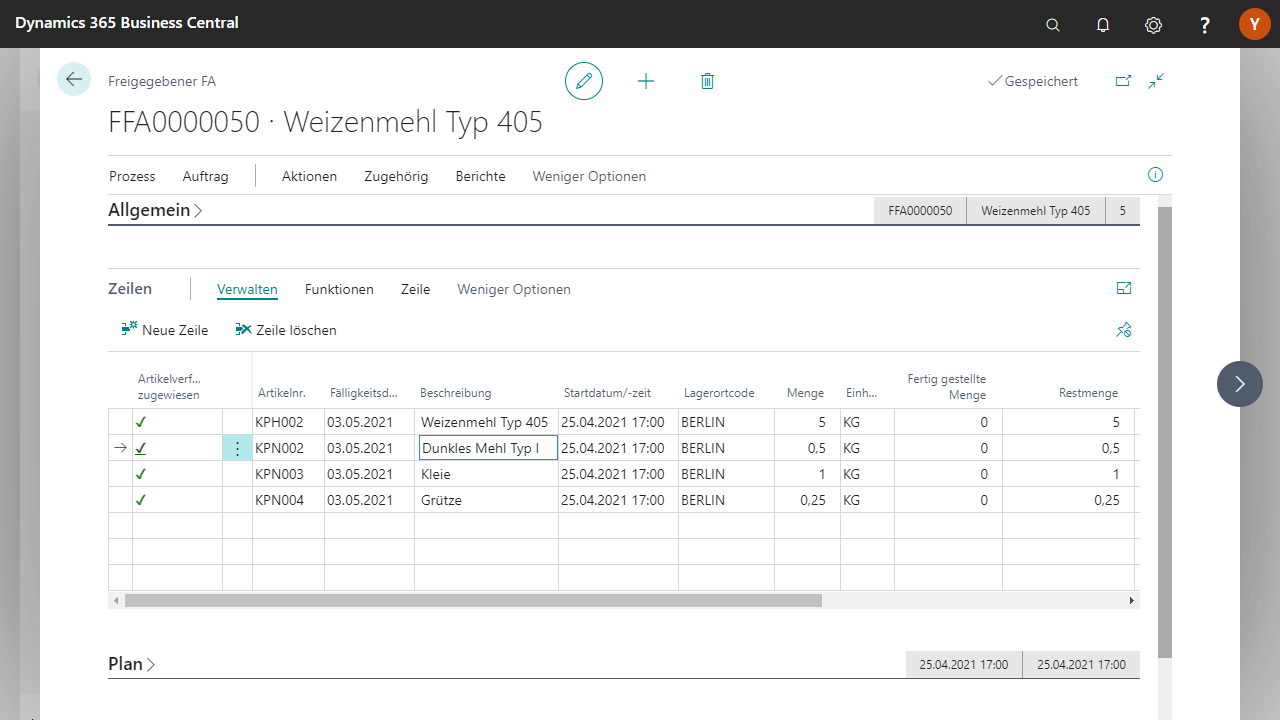Click Gespeichert status indicator
1280x720 pixels.
[x=1033, y=81]
